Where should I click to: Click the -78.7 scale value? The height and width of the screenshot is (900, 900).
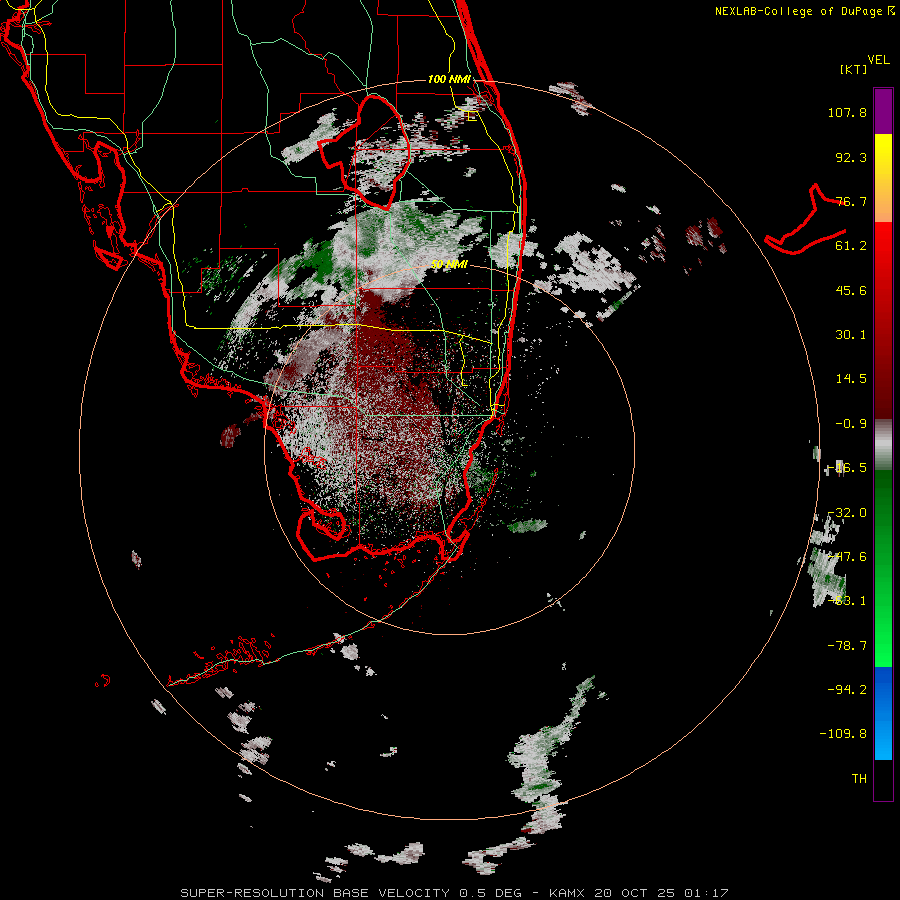[x=847, y=646]
